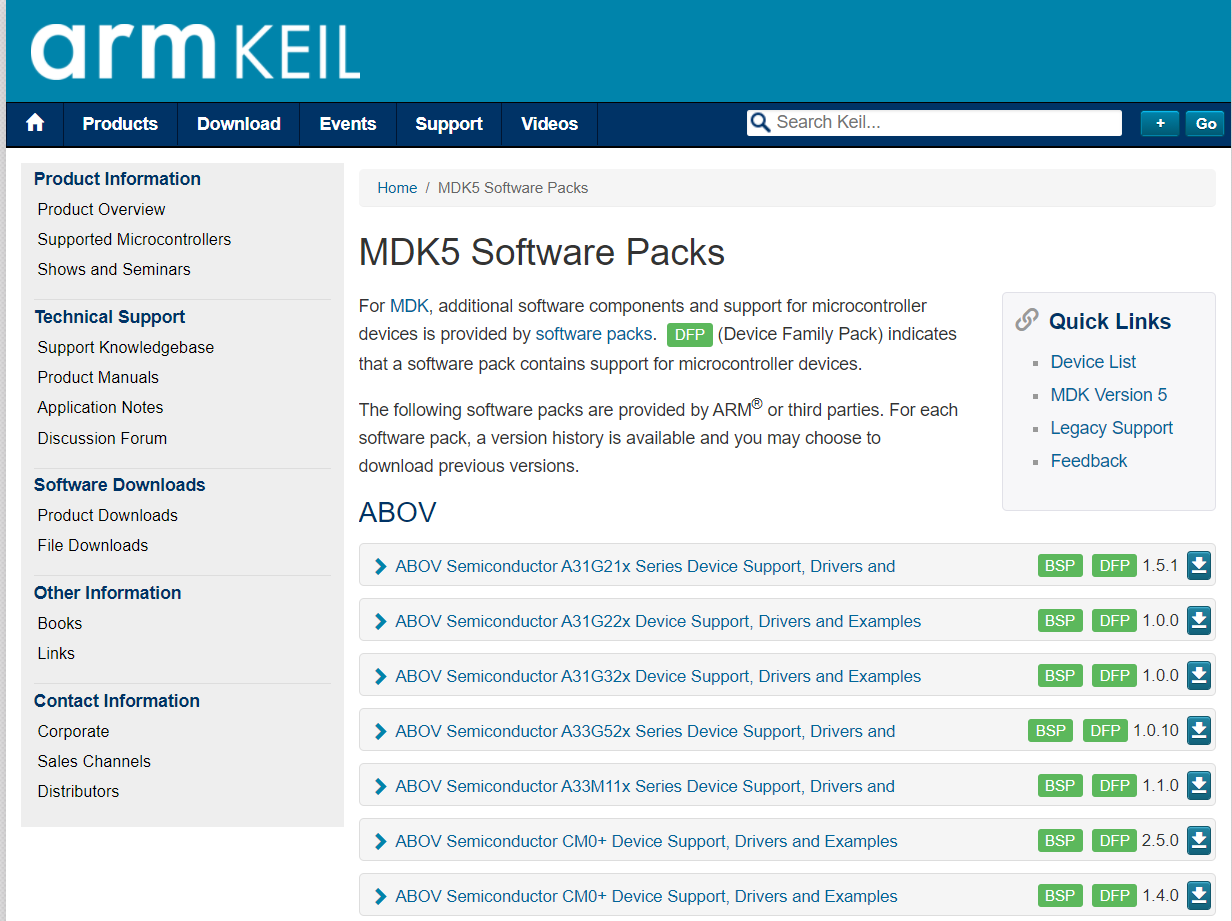Follow the software packs link

point(594,334)
